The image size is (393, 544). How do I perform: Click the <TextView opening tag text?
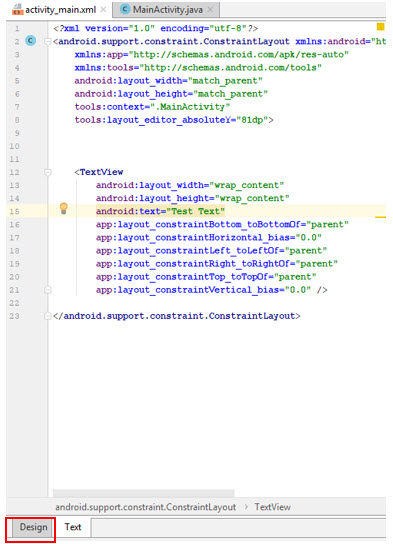(x=99, y=172)
